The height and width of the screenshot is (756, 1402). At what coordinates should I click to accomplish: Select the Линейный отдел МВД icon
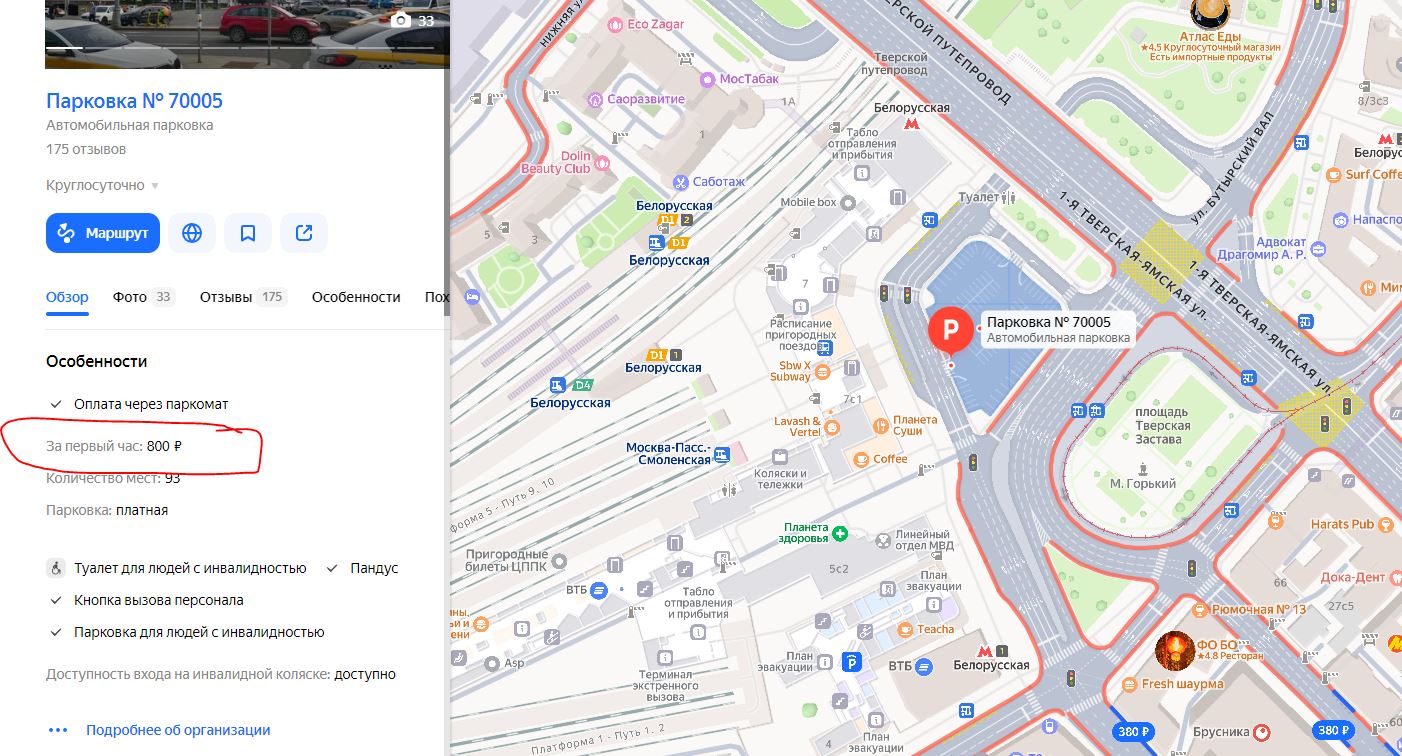[883, 541]
